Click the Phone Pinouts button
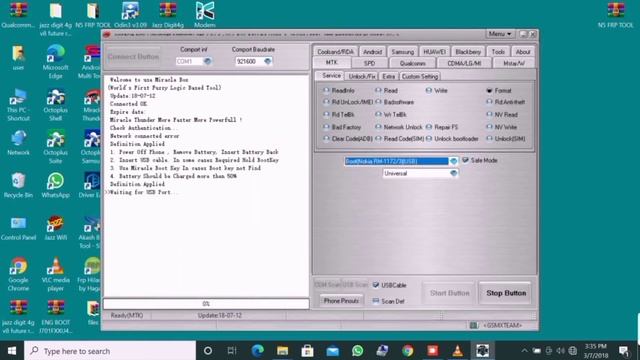This screenshot has width=640, height=360. click(x=341, y=301)
